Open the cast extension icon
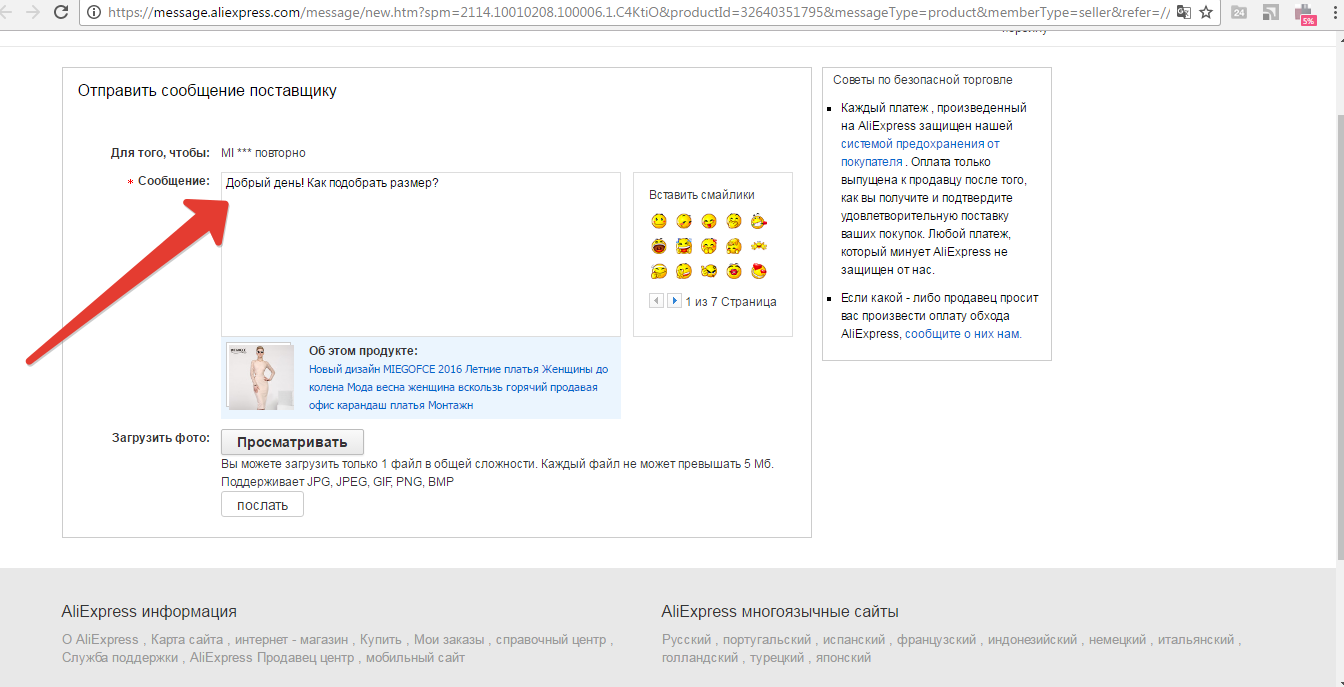1344x687 pixels. (x=1270, y=13)
